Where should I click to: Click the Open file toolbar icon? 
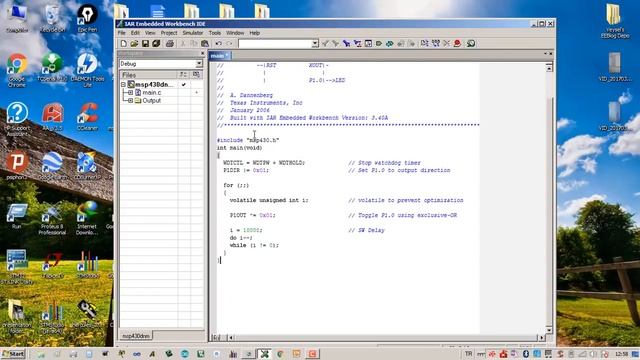point(134,43)
